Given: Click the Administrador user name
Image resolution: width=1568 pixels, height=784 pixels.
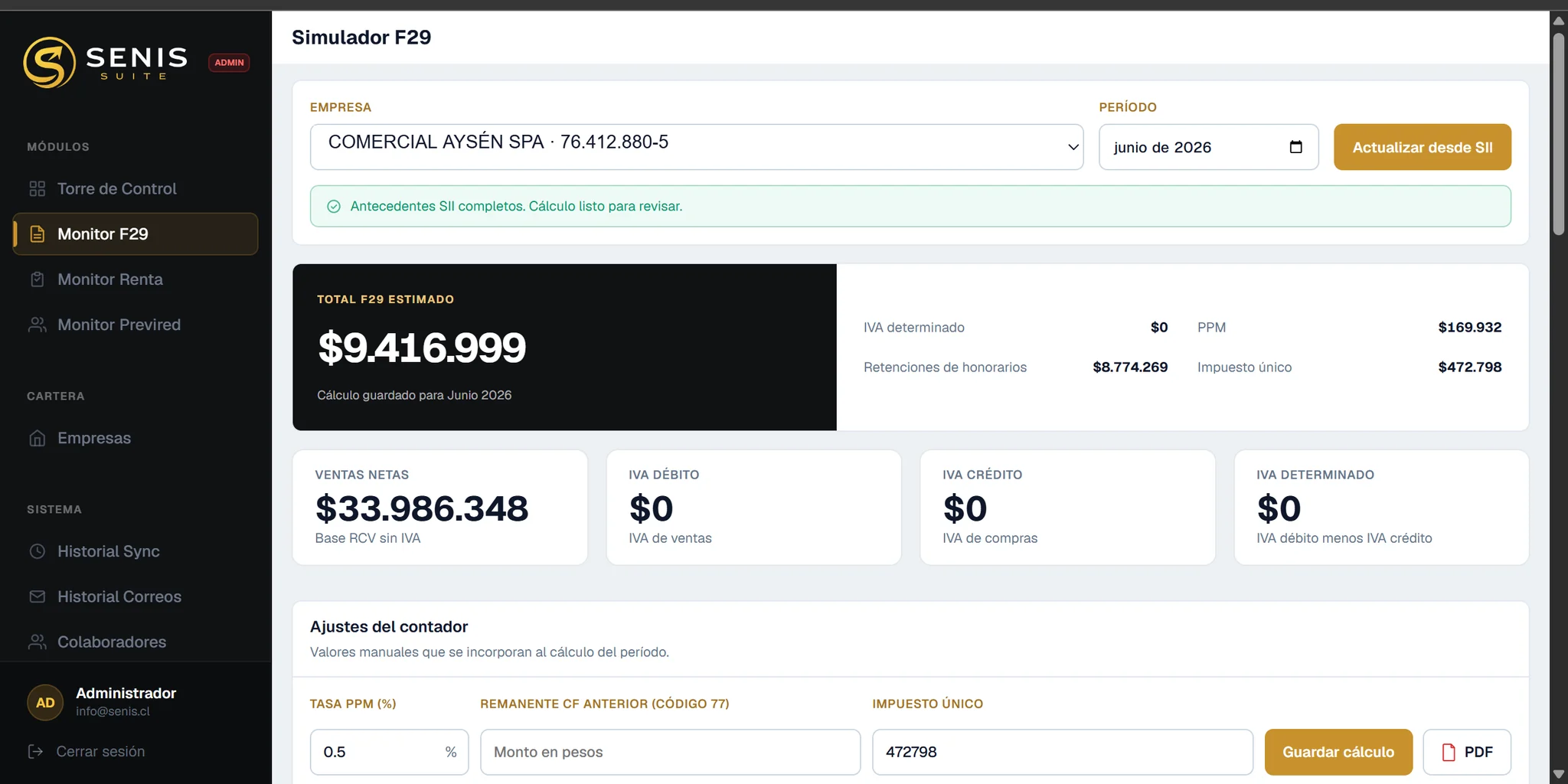Looking at the screenshot, I should coord(126,693).
